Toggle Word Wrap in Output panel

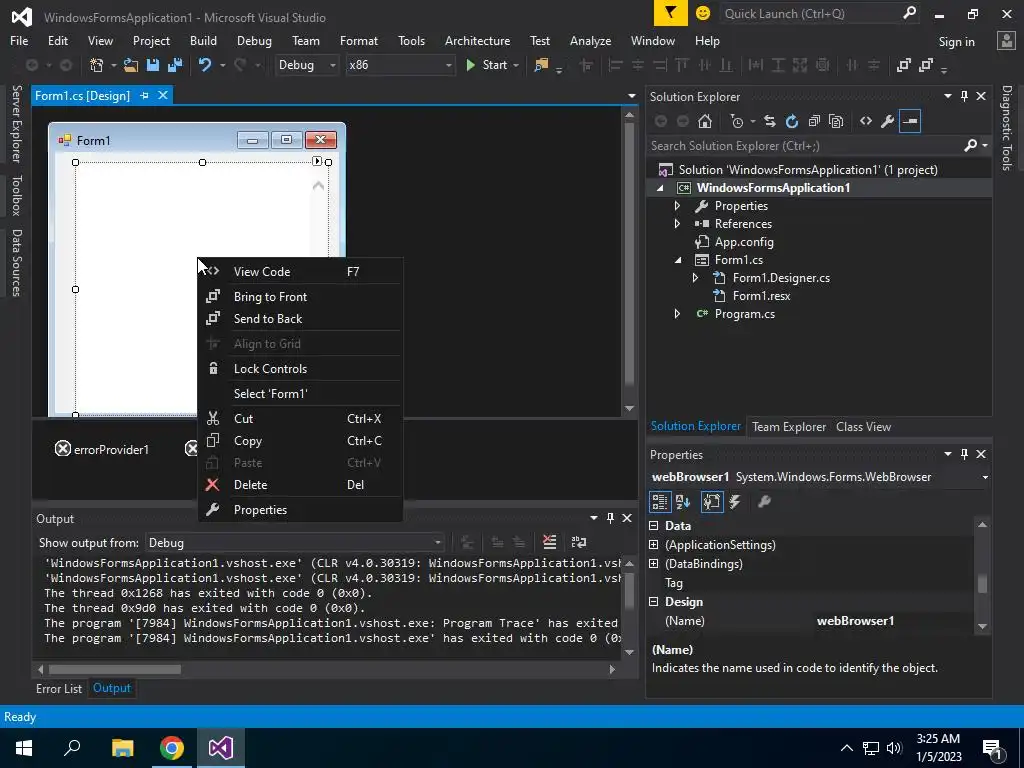coord(579,542)
